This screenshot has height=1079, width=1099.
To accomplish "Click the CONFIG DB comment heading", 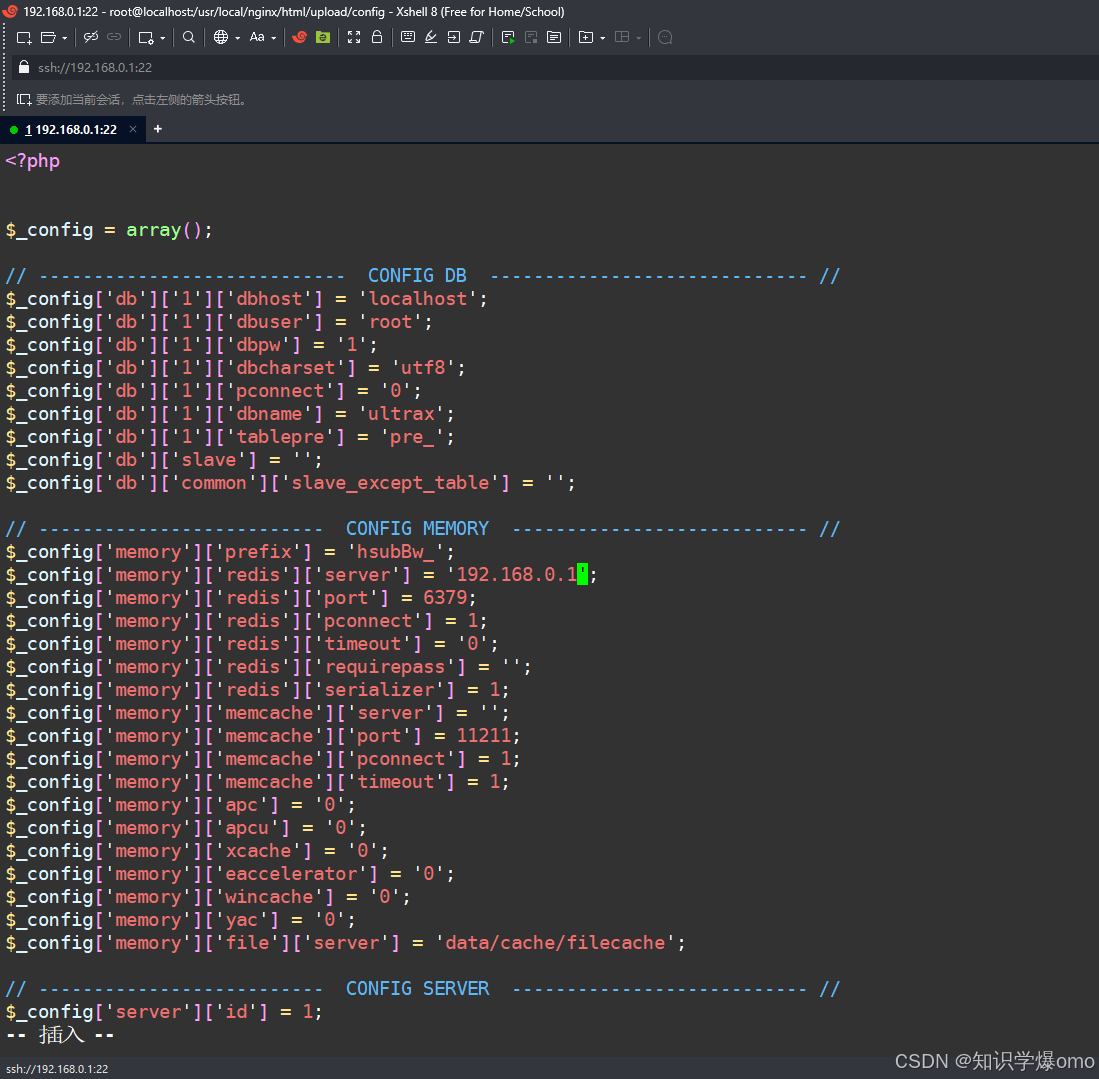I will click(417, 276).
